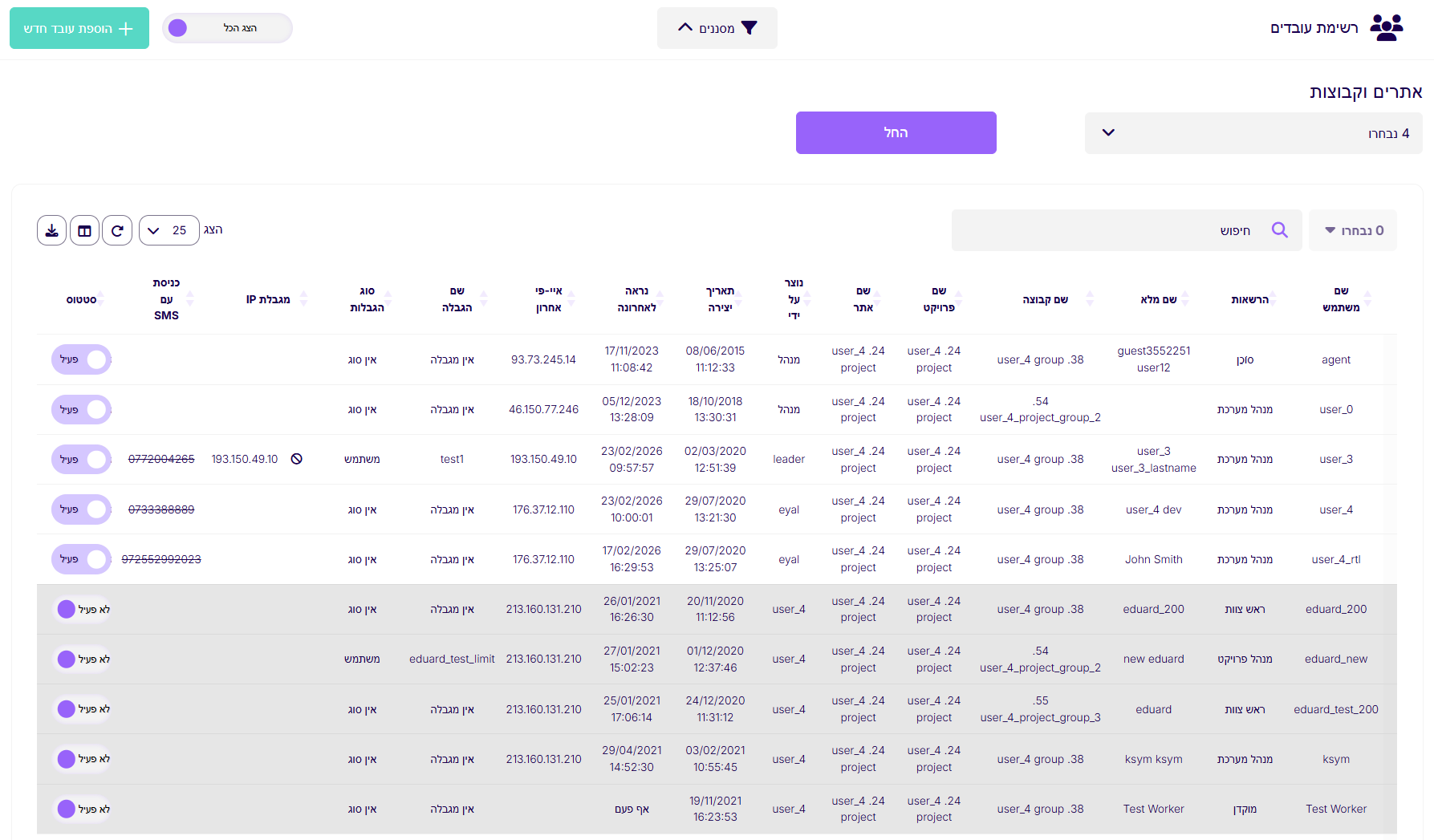Click the refresh table icon

[117, 231]
